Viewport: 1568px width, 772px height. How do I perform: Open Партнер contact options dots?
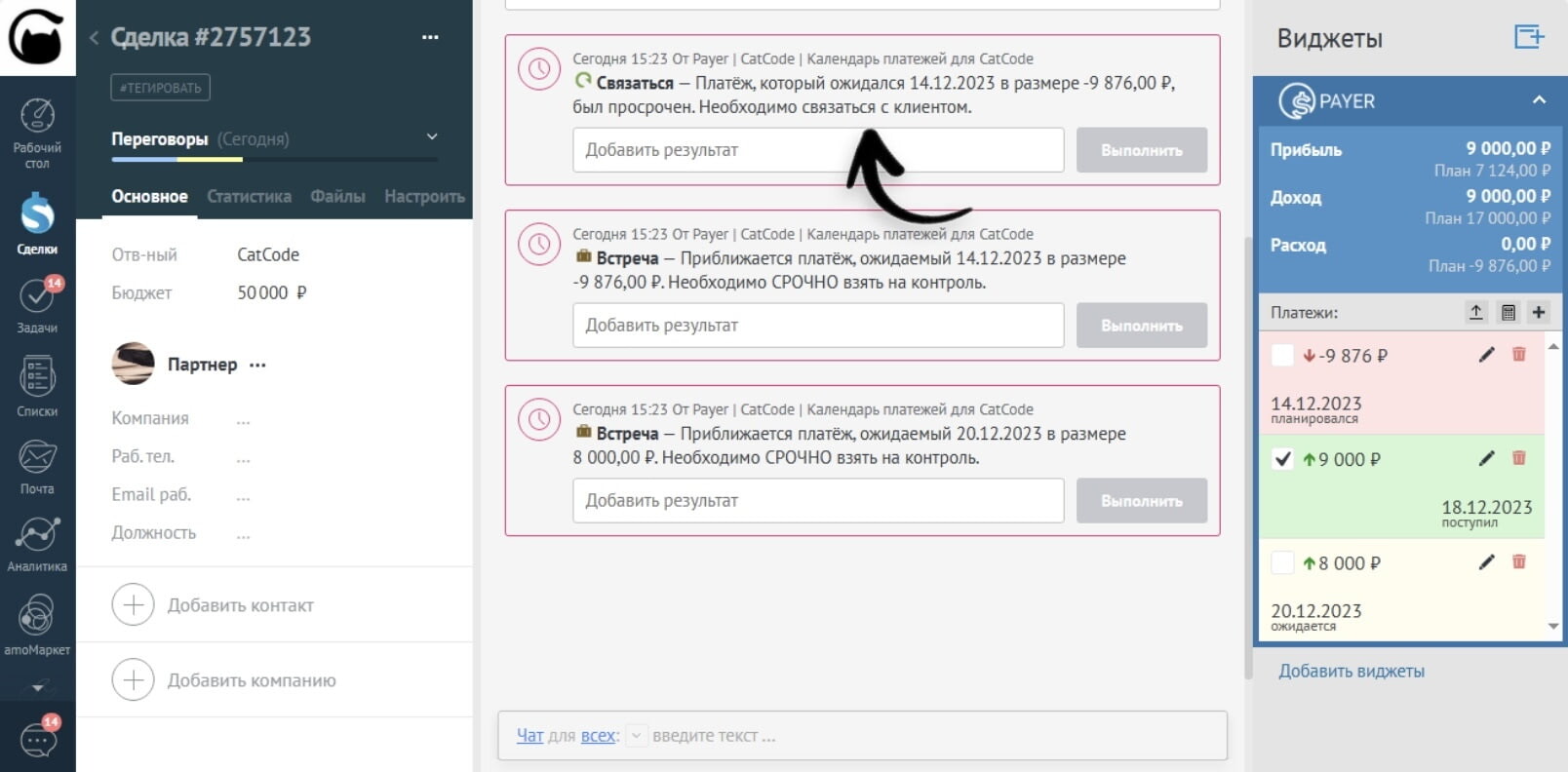click(257, 365)
